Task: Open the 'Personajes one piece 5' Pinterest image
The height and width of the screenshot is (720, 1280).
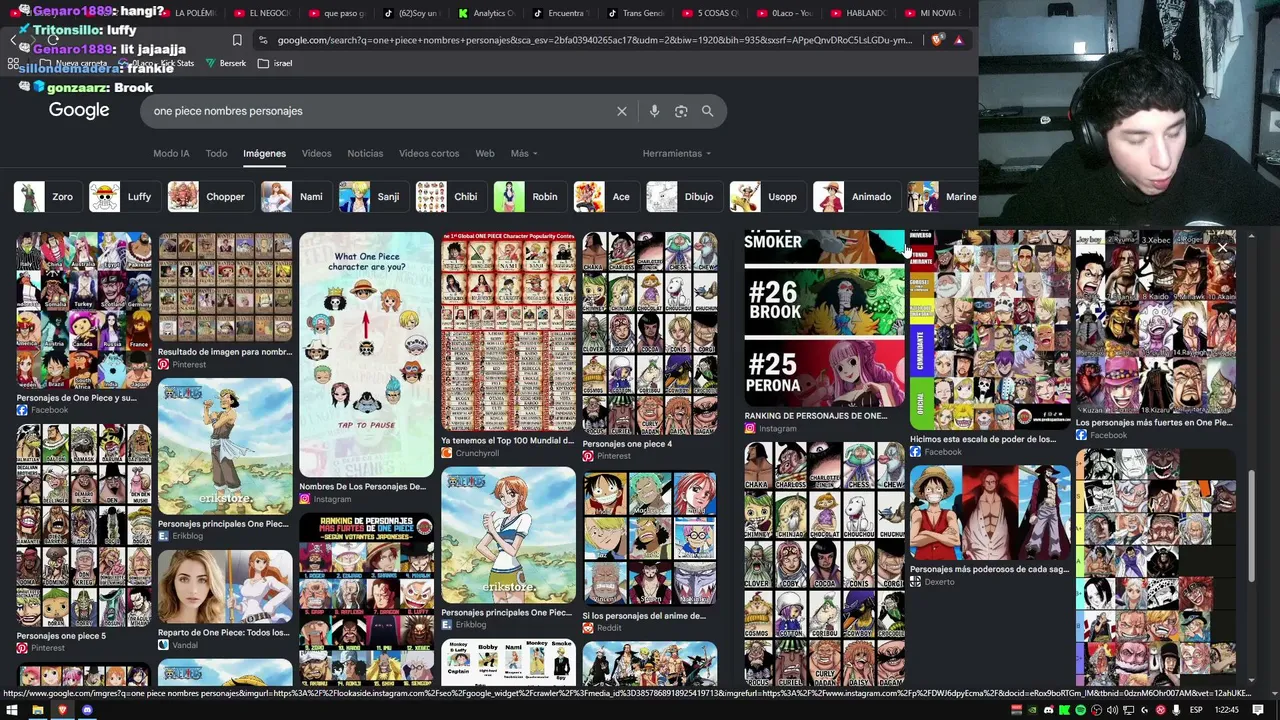Action: pos(84,526)
